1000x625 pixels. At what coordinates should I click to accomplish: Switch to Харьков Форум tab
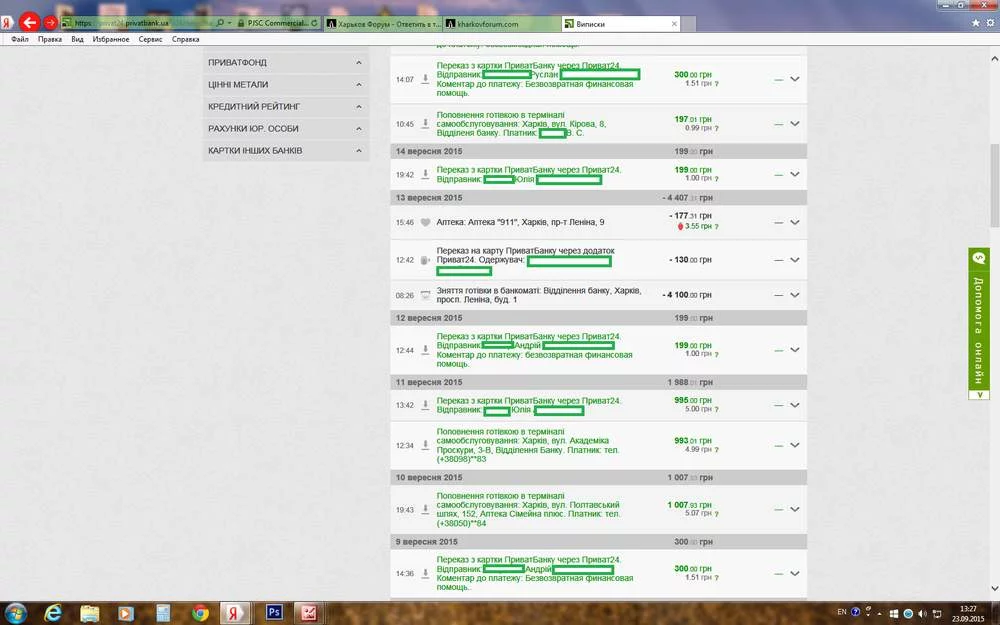(x=383, y=24)
